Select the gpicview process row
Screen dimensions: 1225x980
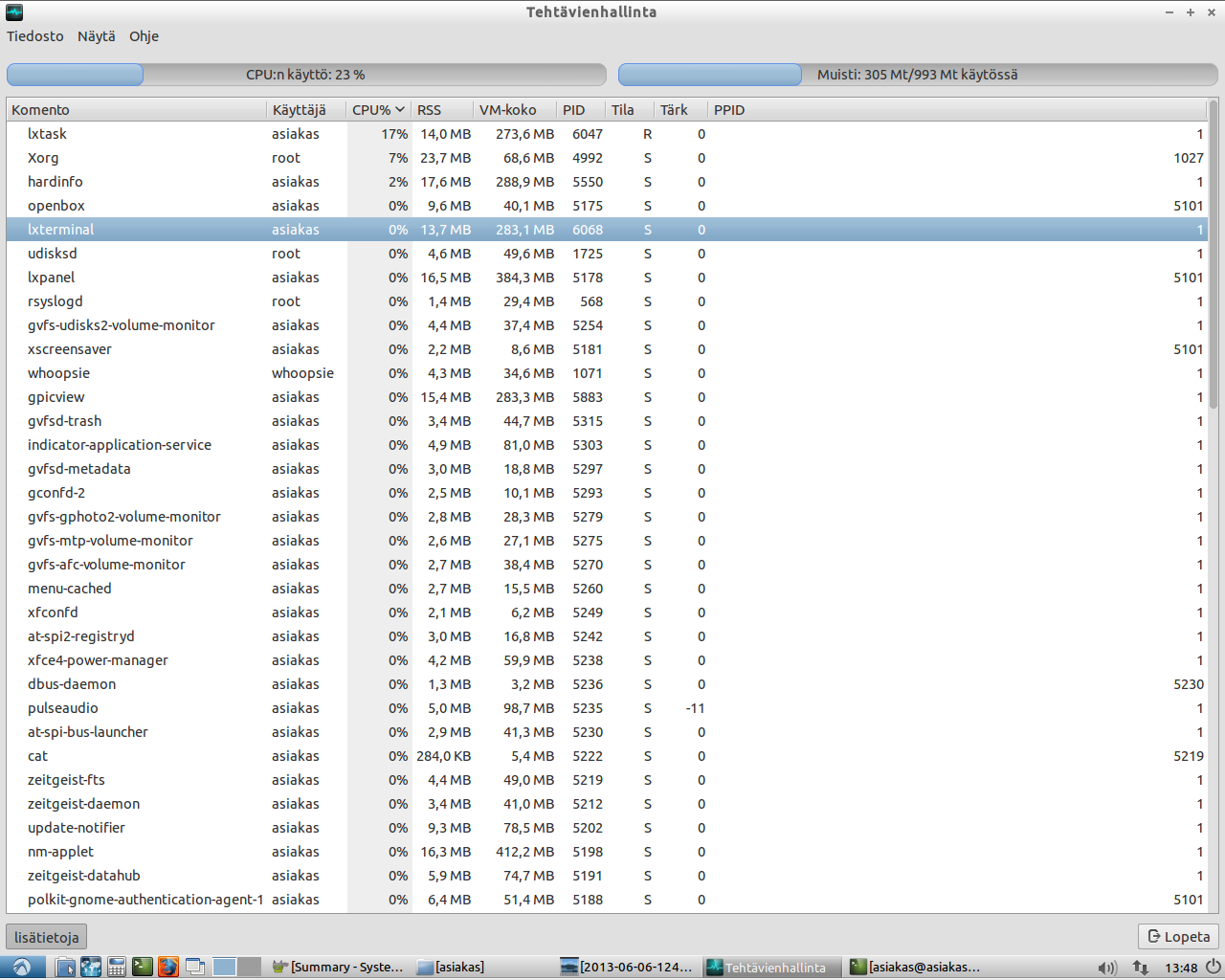tap(607, 397)
